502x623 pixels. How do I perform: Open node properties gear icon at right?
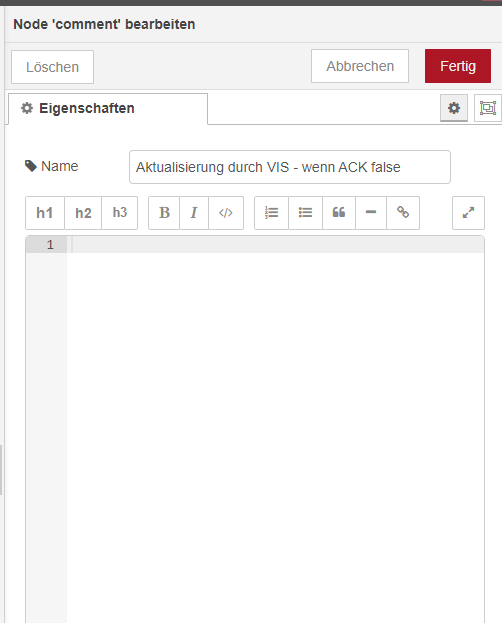coord(454,108)
